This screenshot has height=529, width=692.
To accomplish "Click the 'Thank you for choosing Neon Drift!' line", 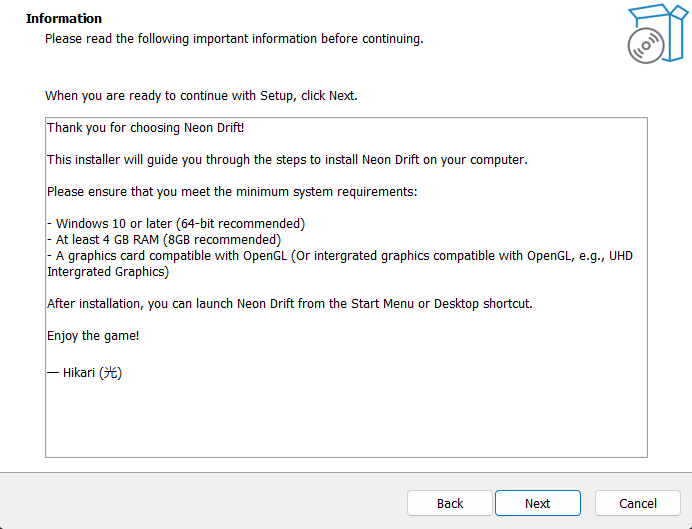I will [x=145, y=128].
